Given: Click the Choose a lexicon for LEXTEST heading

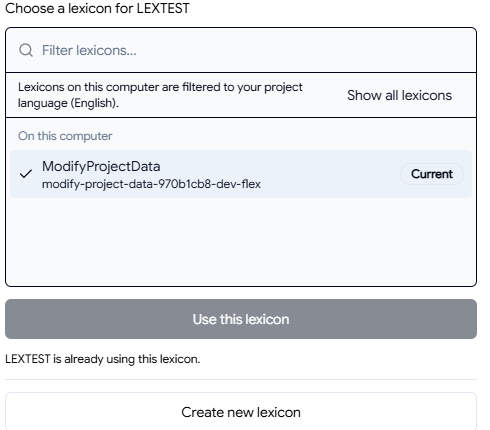Looking at the screenshot, I should click(97, 8).
